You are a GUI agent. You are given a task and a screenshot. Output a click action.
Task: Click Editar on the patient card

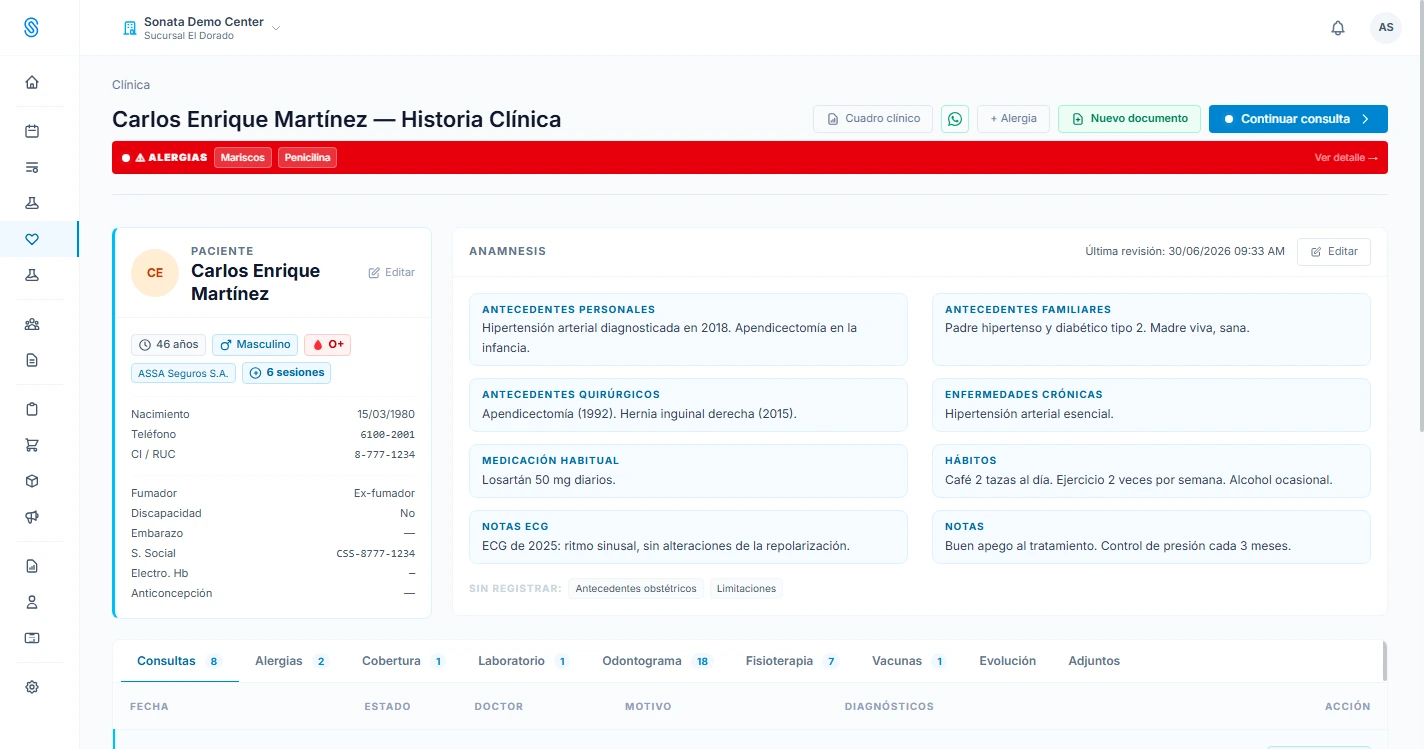(392, 272)
